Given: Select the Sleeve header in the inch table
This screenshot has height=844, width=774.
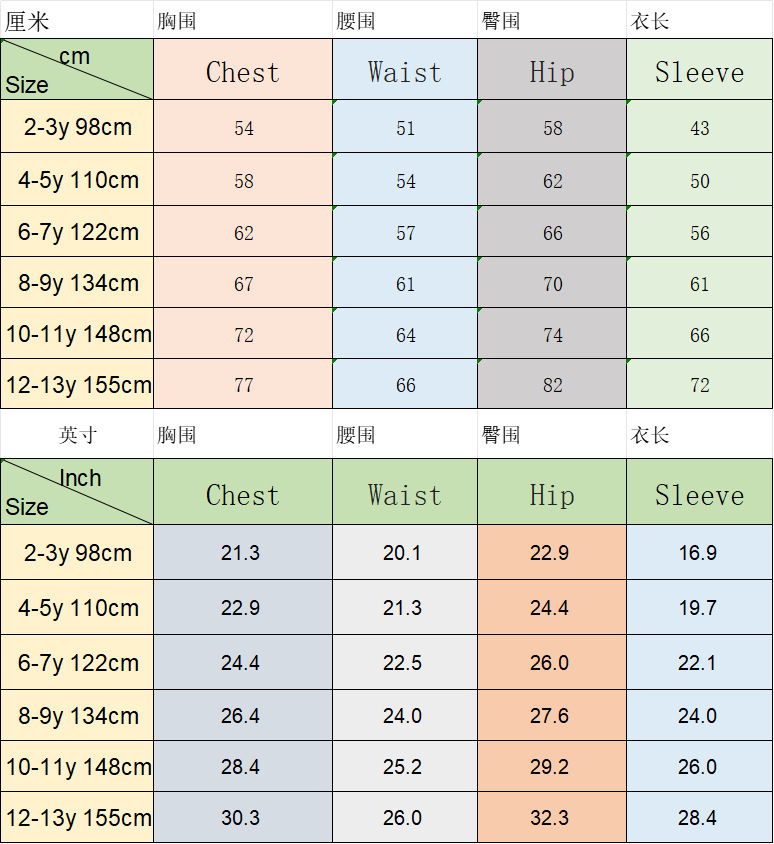Looking at the screenshot, I should point(699,495).
